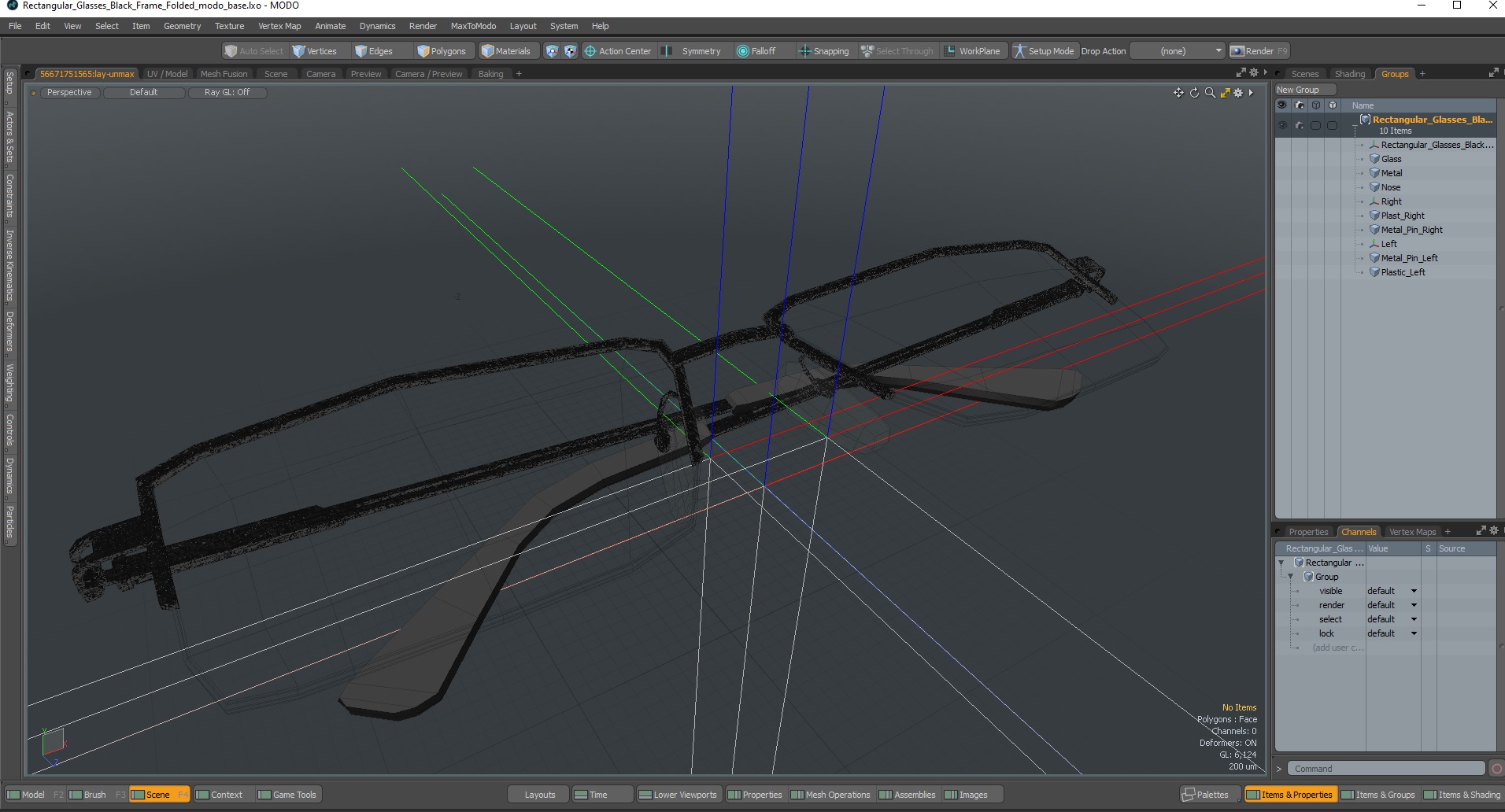
Task: Collapse the Rectangular item in Channels
Action: [1281, 563]
